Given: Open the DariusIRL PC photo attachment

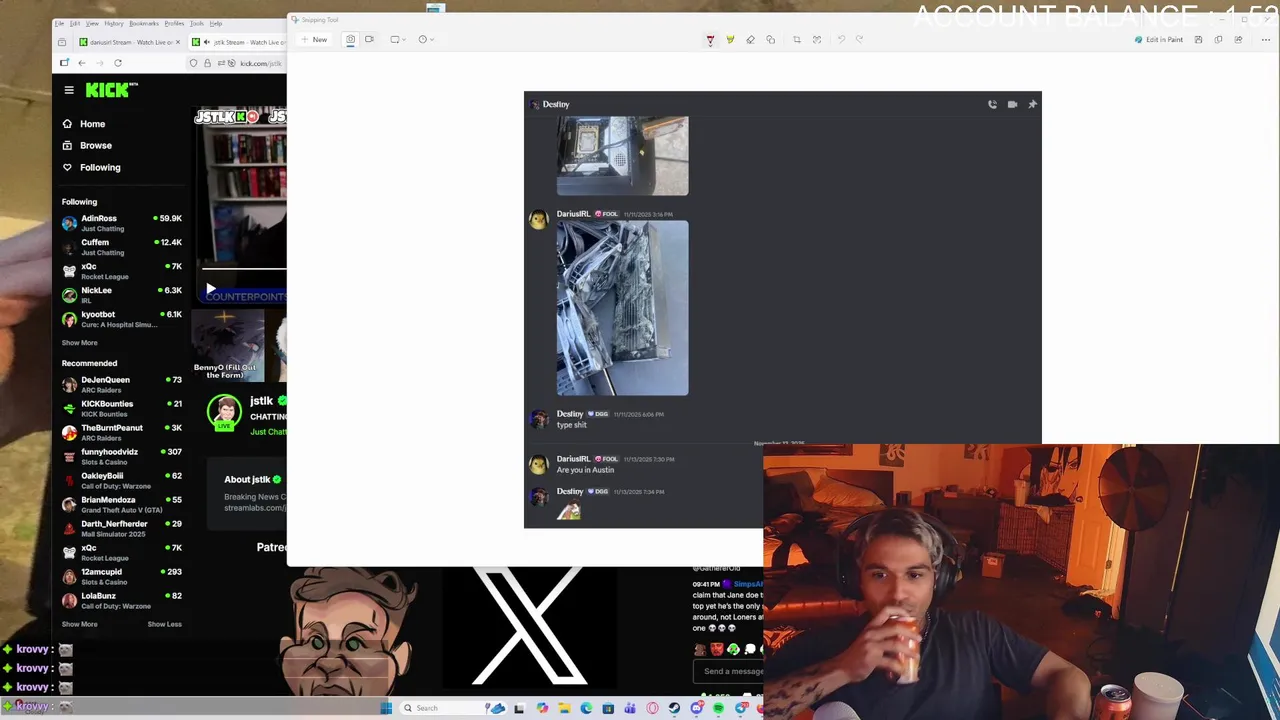Looking at the screenshot, I should pos(622,308).
